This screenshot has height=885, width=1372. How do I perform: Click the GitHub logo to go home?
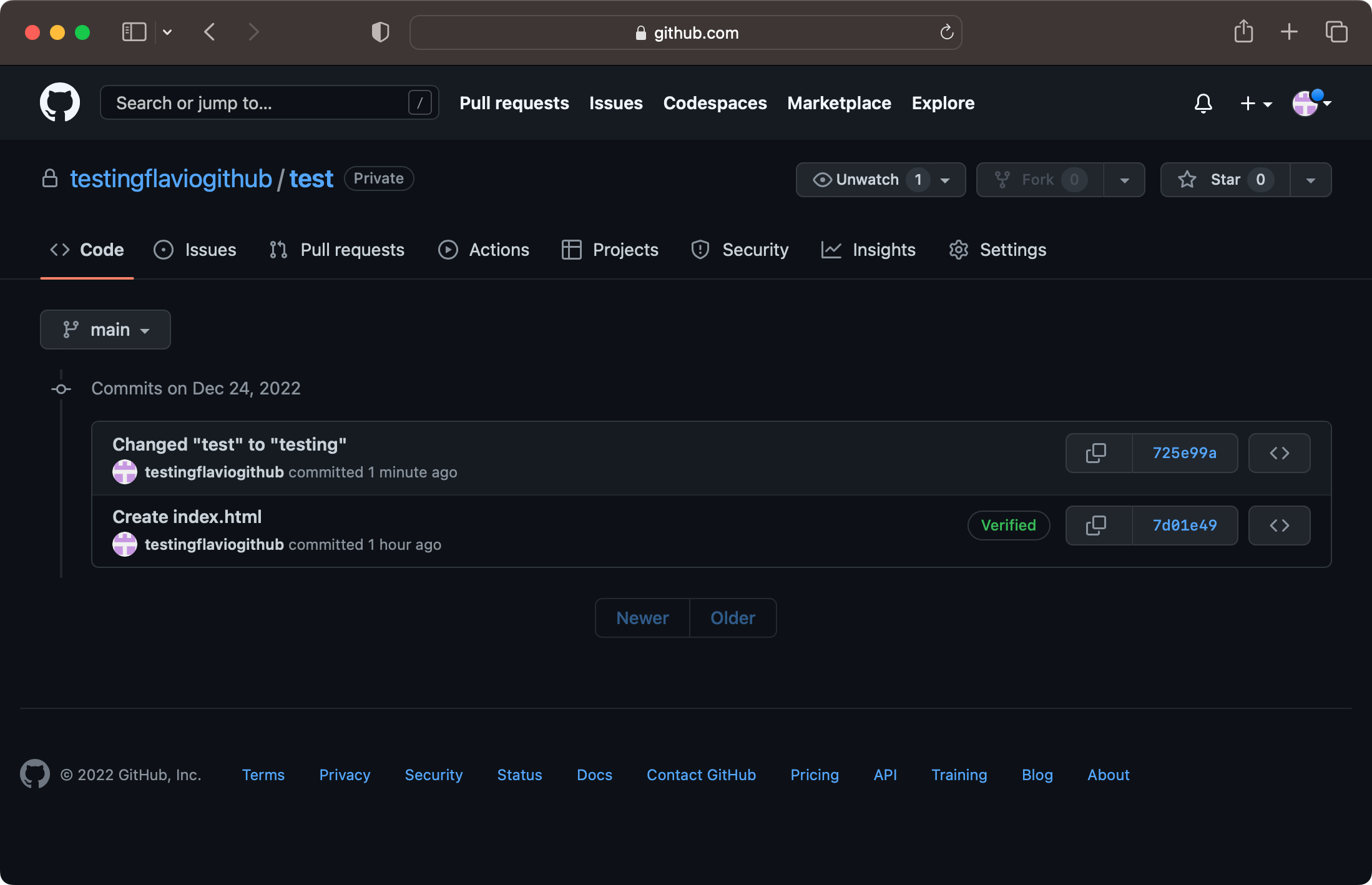(59, 102)
